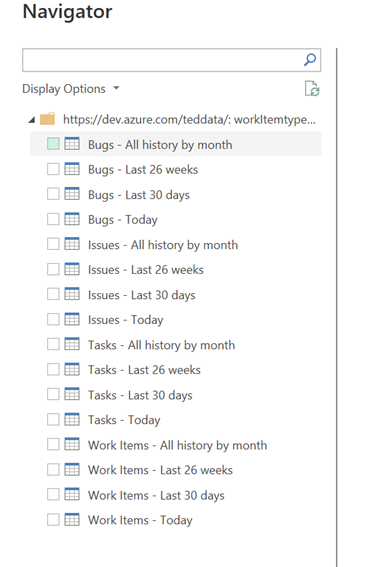The height and width of the screenshot is (567, 386).
Task: Select "Tasks - Today" text
Action: (x=124, y=420)
